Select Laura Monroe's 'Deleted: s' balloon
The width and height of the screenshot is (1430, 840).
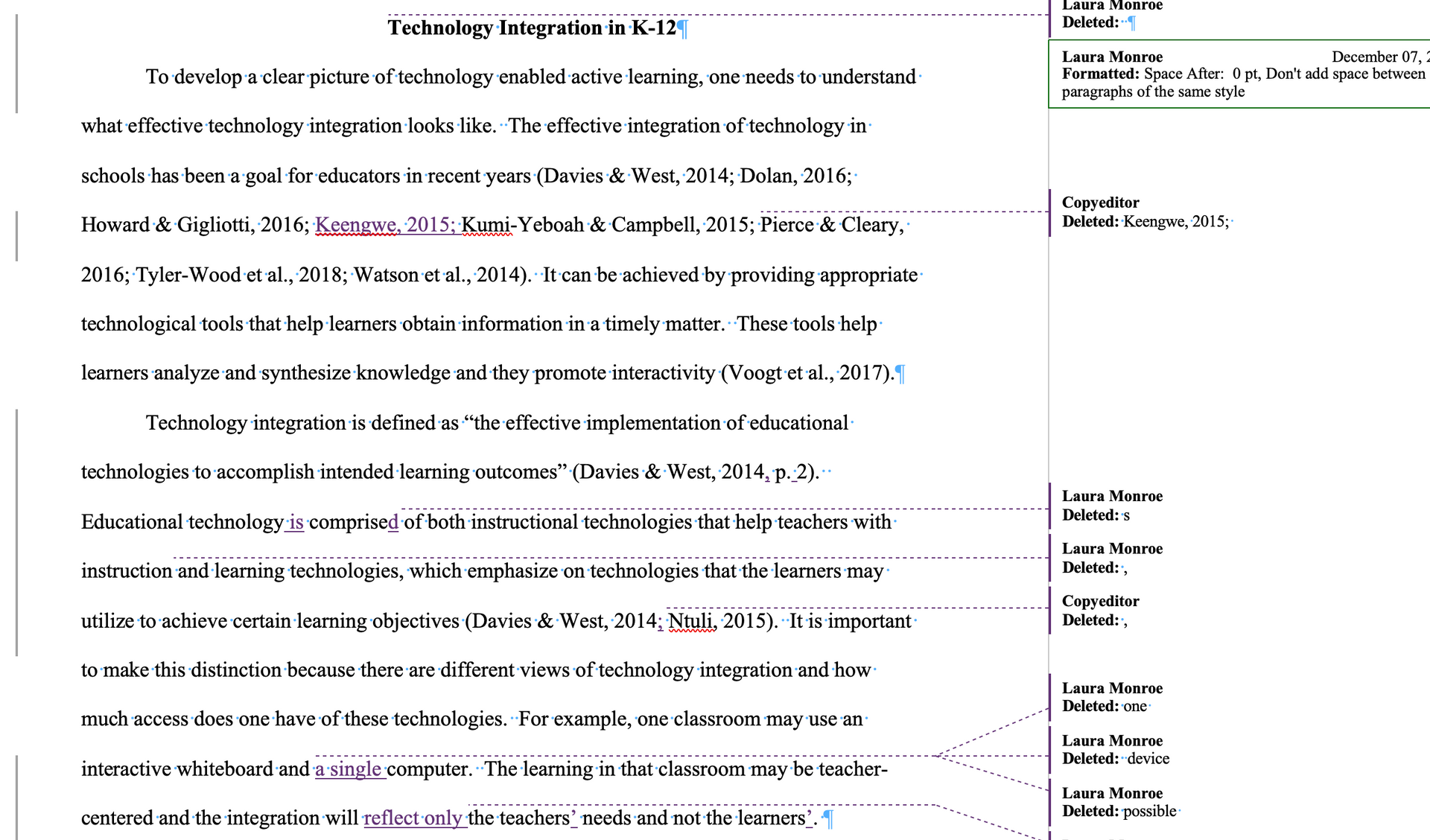tap(1111, 506)
